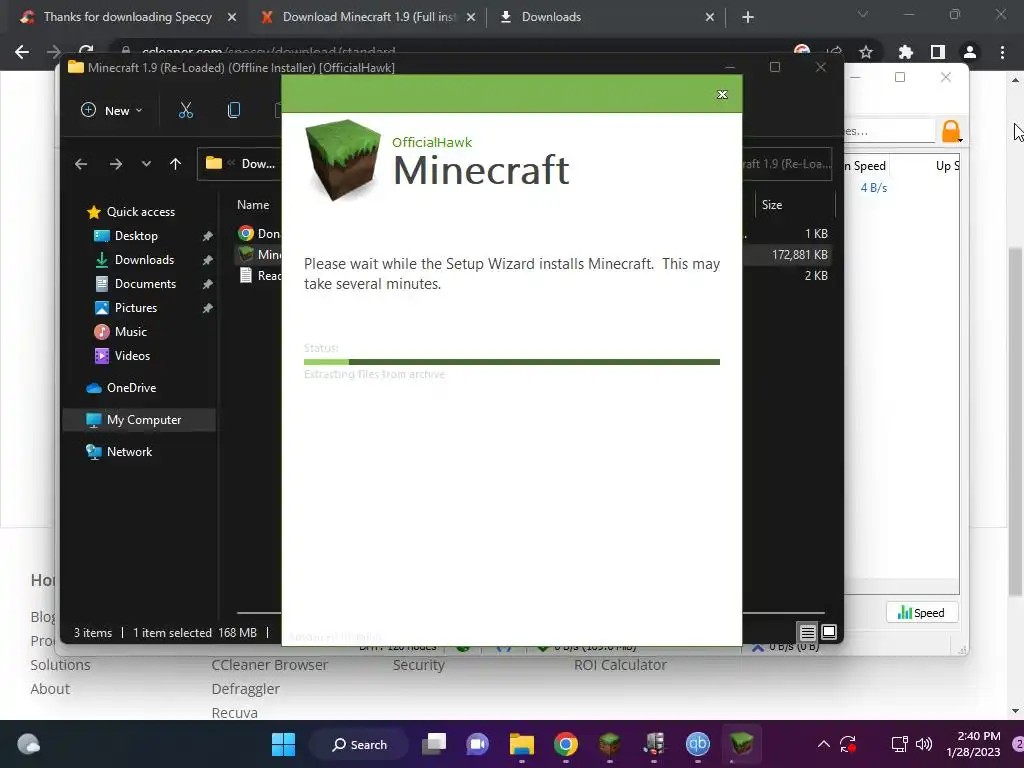Open Desktop in the sidebar
1024x768 pixels.
pyautogui.click(x=136, y=236)
